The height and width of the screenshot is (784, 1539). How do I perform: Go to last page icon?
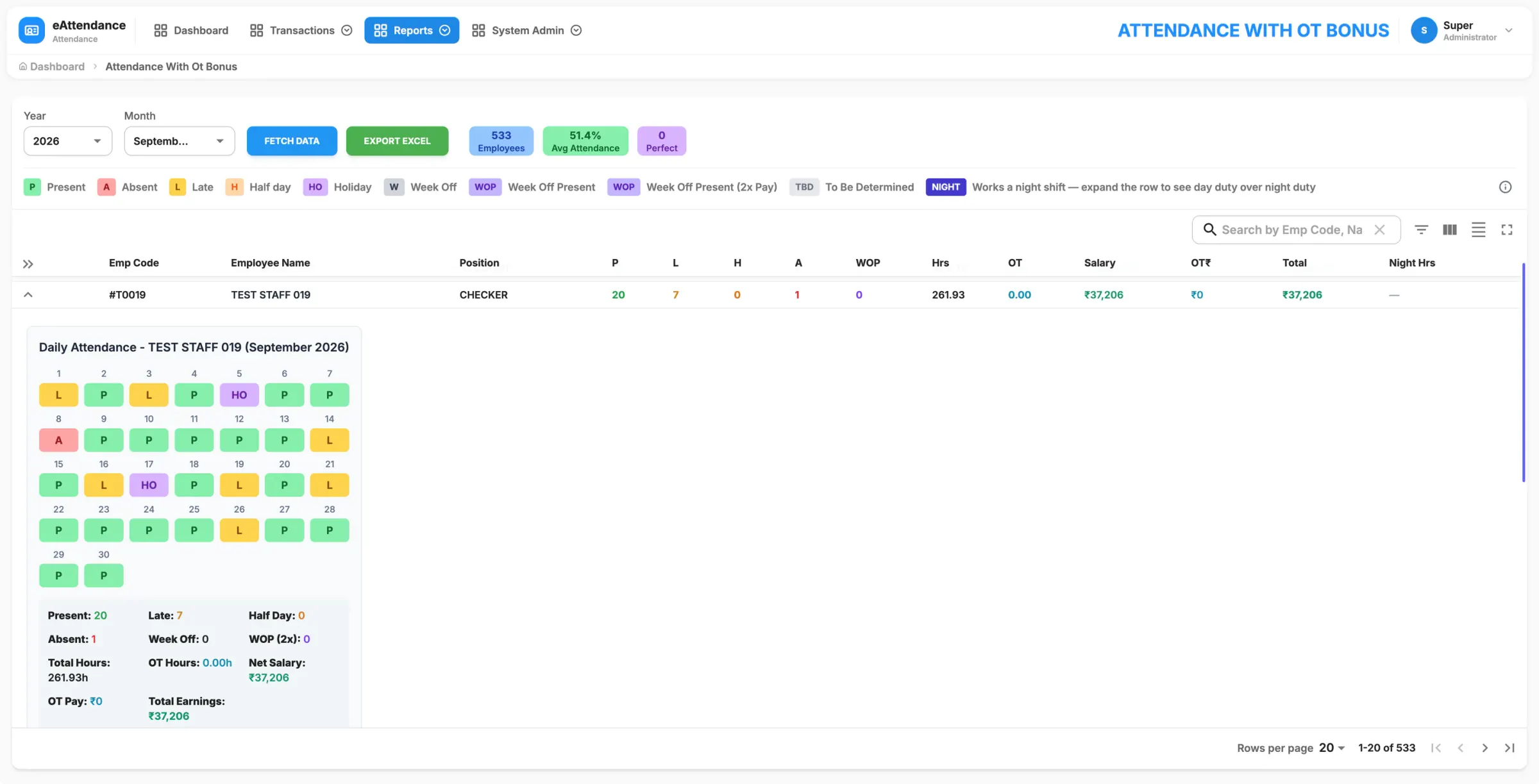1510,748
